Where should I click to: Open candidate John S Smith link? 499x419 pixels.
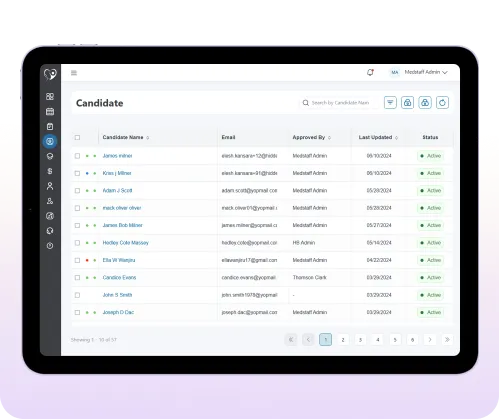[x=117, y=295]
